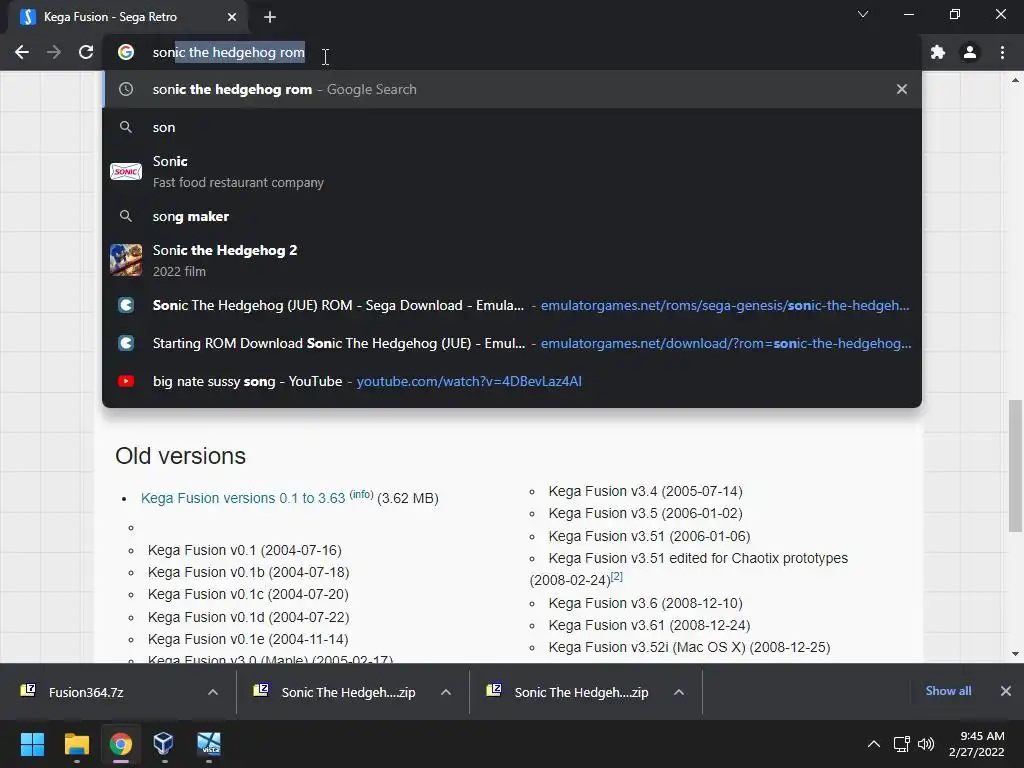1024x768 pixels.
Task: Open the clock and date panel
Action: (976, 744)
